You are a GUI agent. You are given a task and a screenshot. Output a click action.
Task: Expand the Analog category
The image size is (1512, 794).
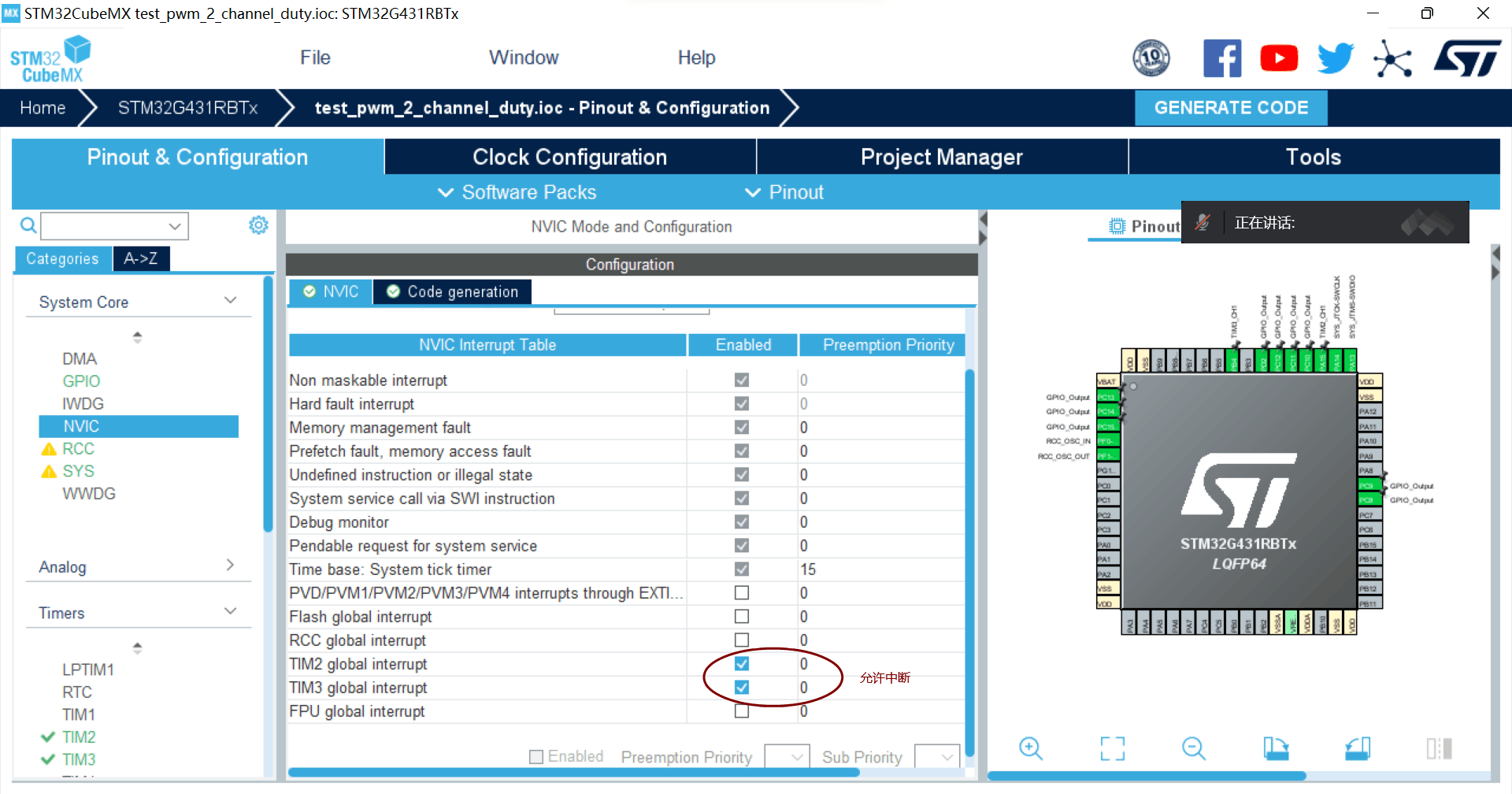click(230, 566)
